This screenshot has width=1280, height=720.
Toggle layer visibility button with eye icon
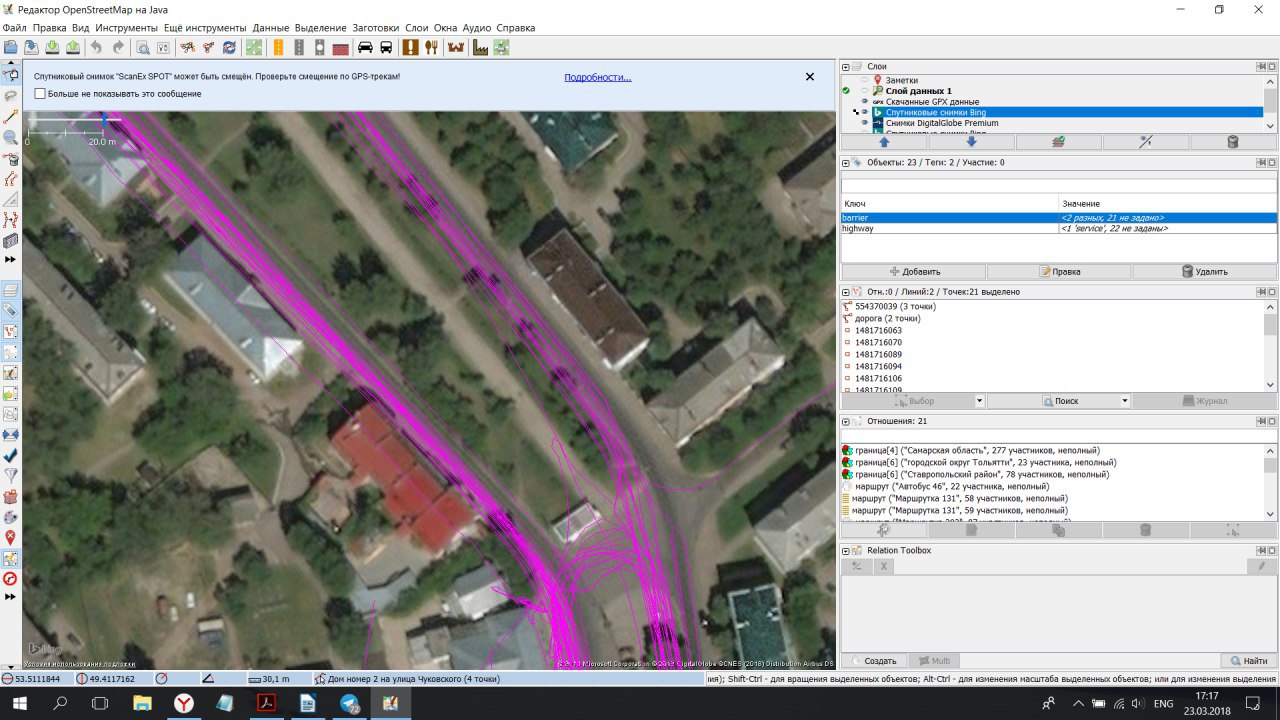(1146, 142)
